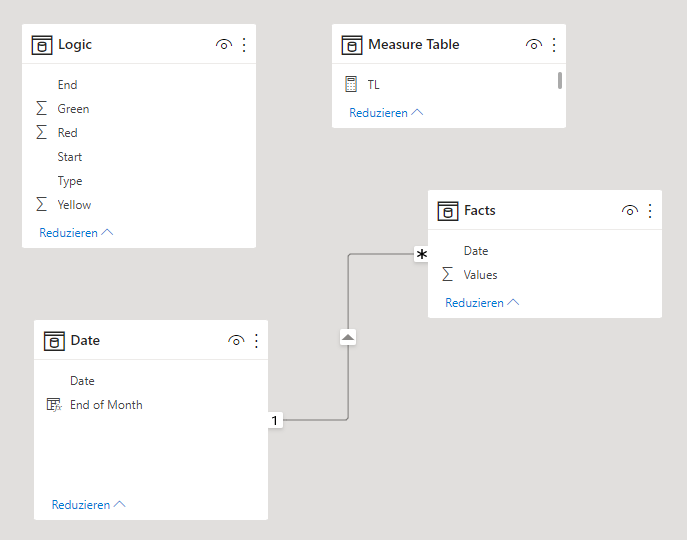Click the sigma icon beside Values
Screen dimensions: 687x540
click(x=447, y=274)
